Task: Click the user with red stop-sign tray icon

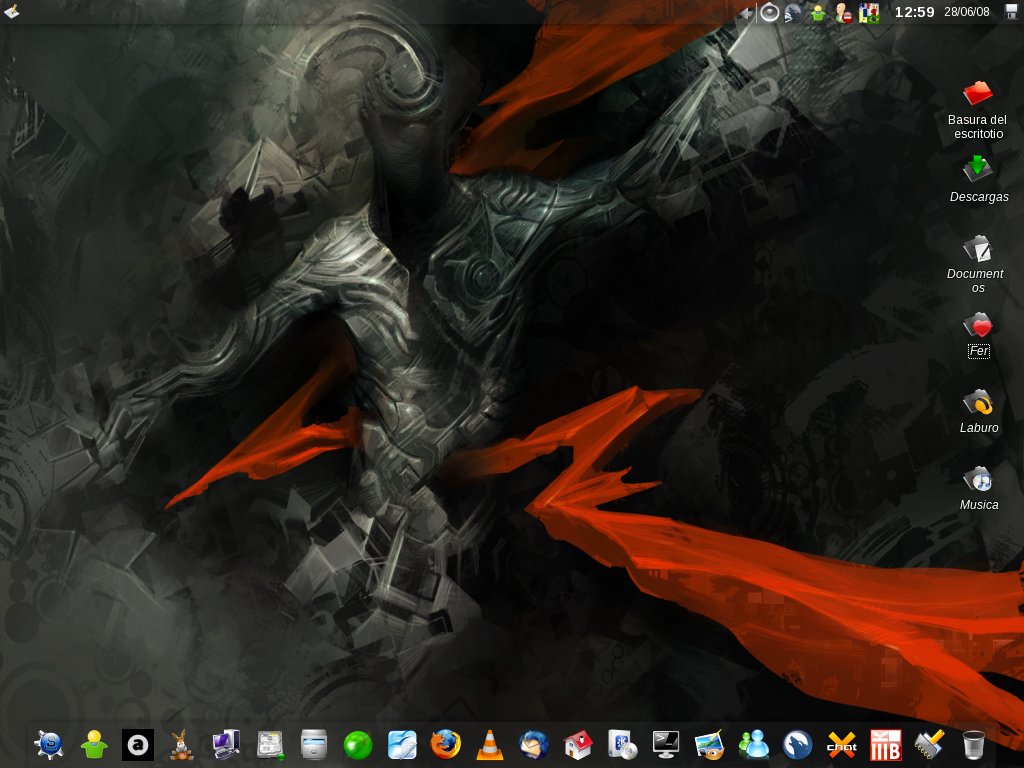Action: (x=843, y=12)
